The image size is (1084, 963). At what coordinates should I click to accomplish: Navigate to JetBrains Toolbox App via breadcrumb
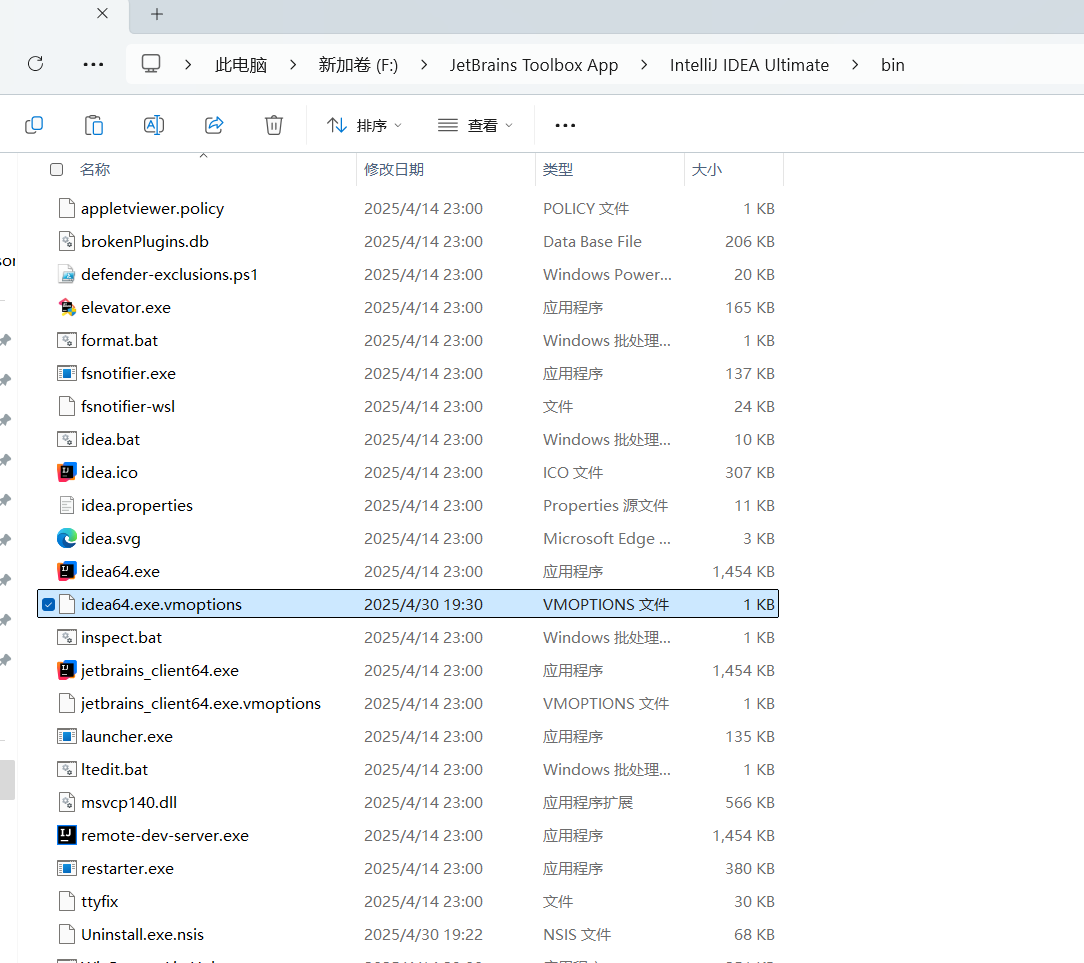(533, 64)
